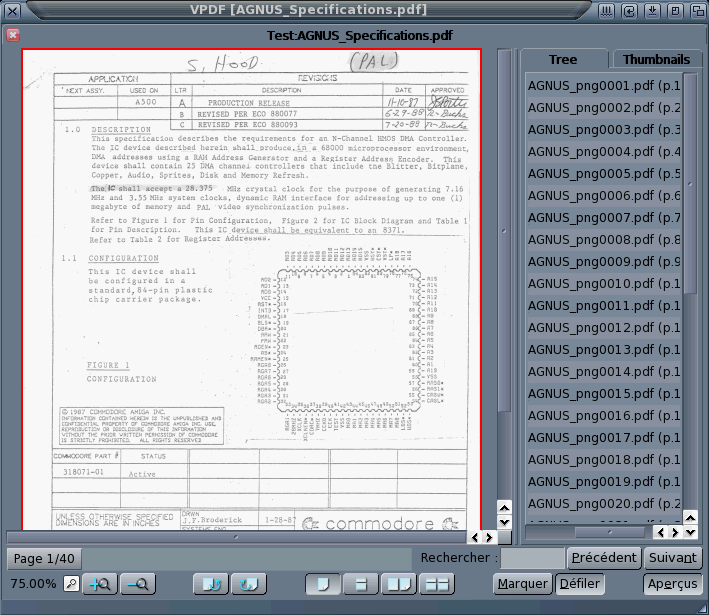Select AGNUS_png0001.pdf in the tree
This screenshot has width=709, height=615.
click(604, 85)
